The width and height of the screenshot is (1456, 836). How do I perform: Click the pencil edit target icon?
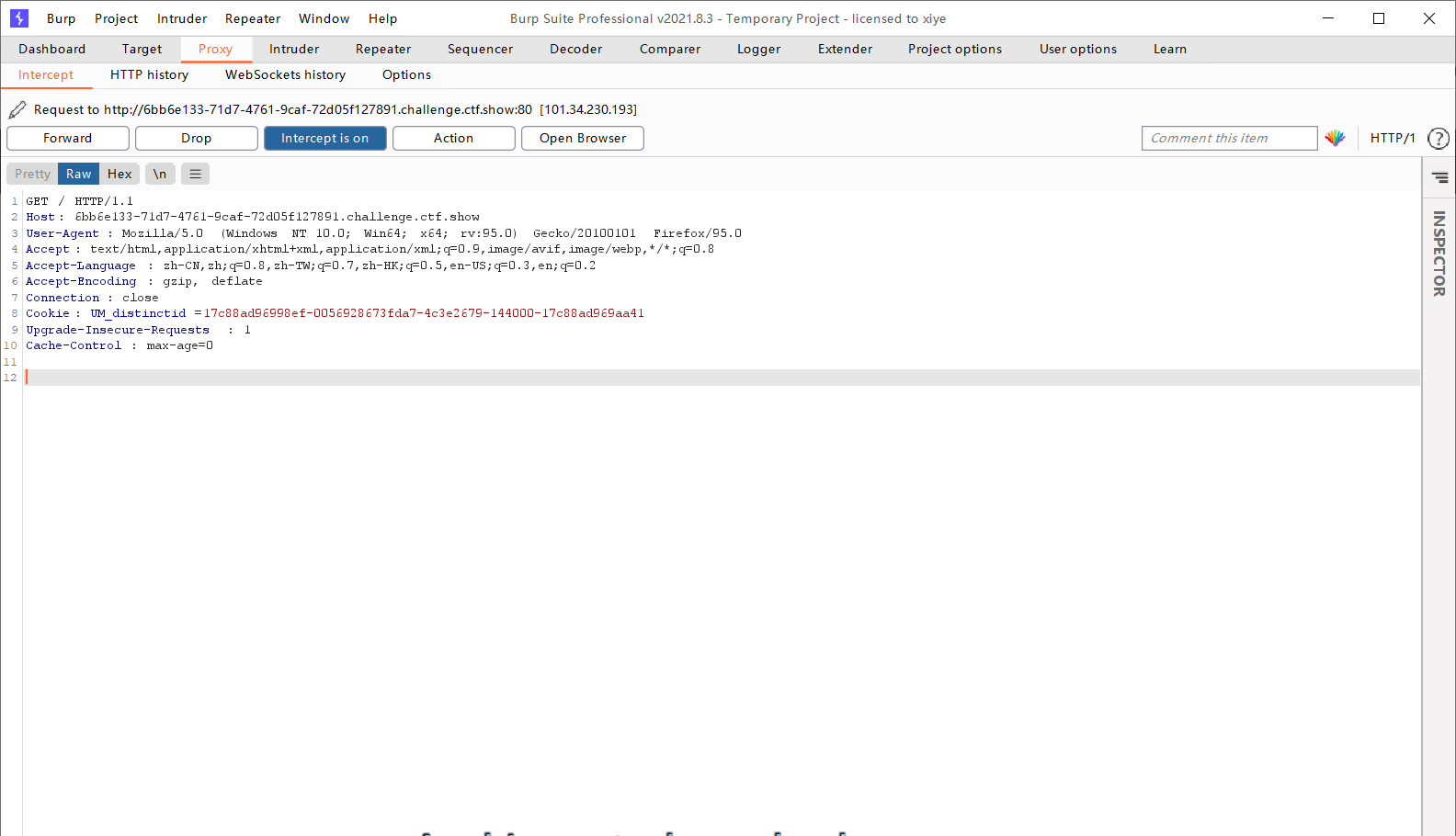tap(17, 110)
